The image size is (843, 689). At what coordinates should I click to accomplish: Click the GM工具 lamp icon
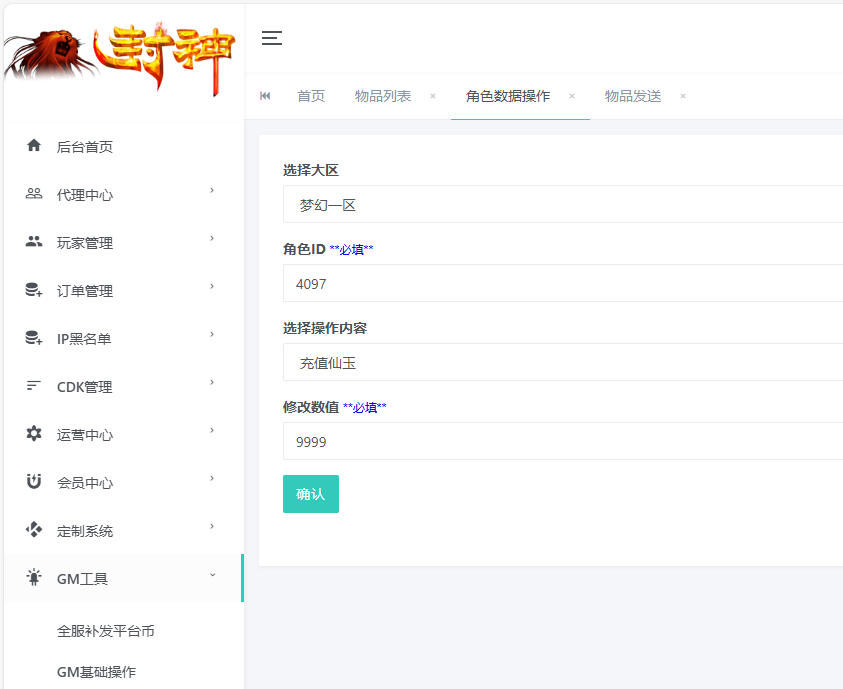(x=30, y=578)
